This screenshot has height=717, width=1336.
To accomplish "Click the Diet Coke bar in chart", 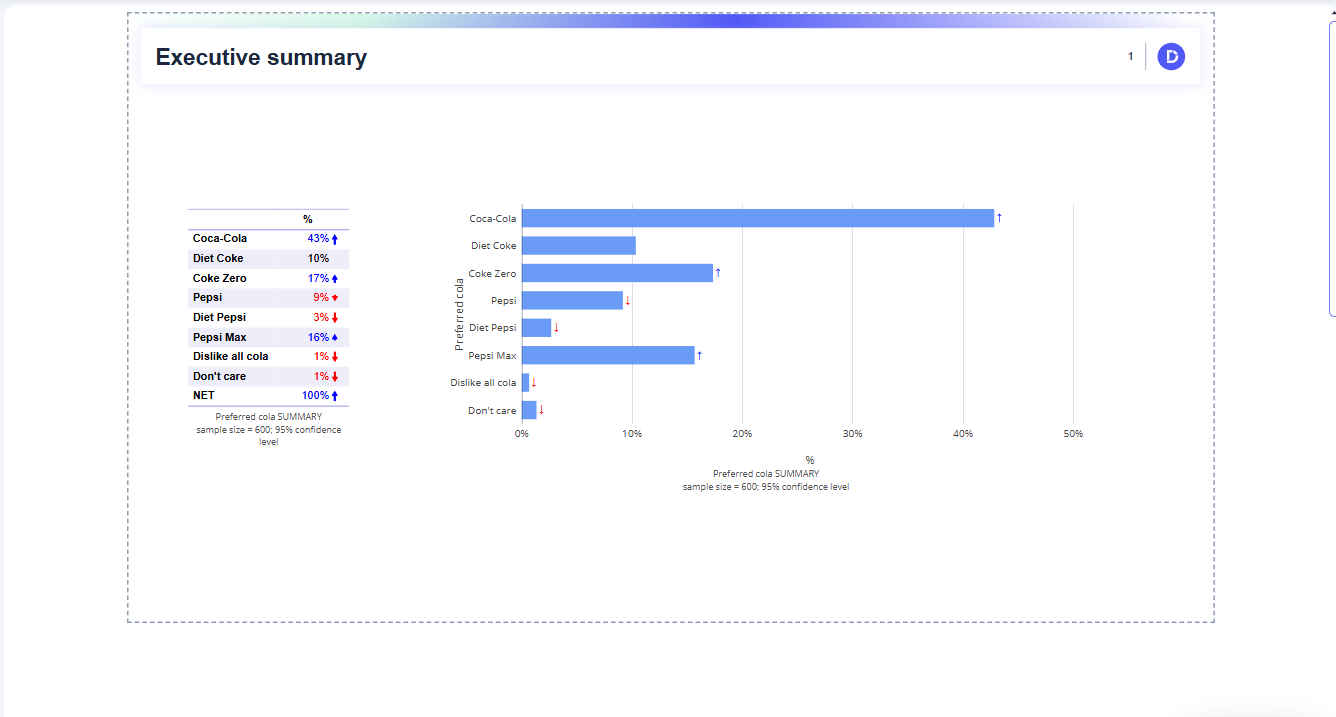I will click(579, 246).
